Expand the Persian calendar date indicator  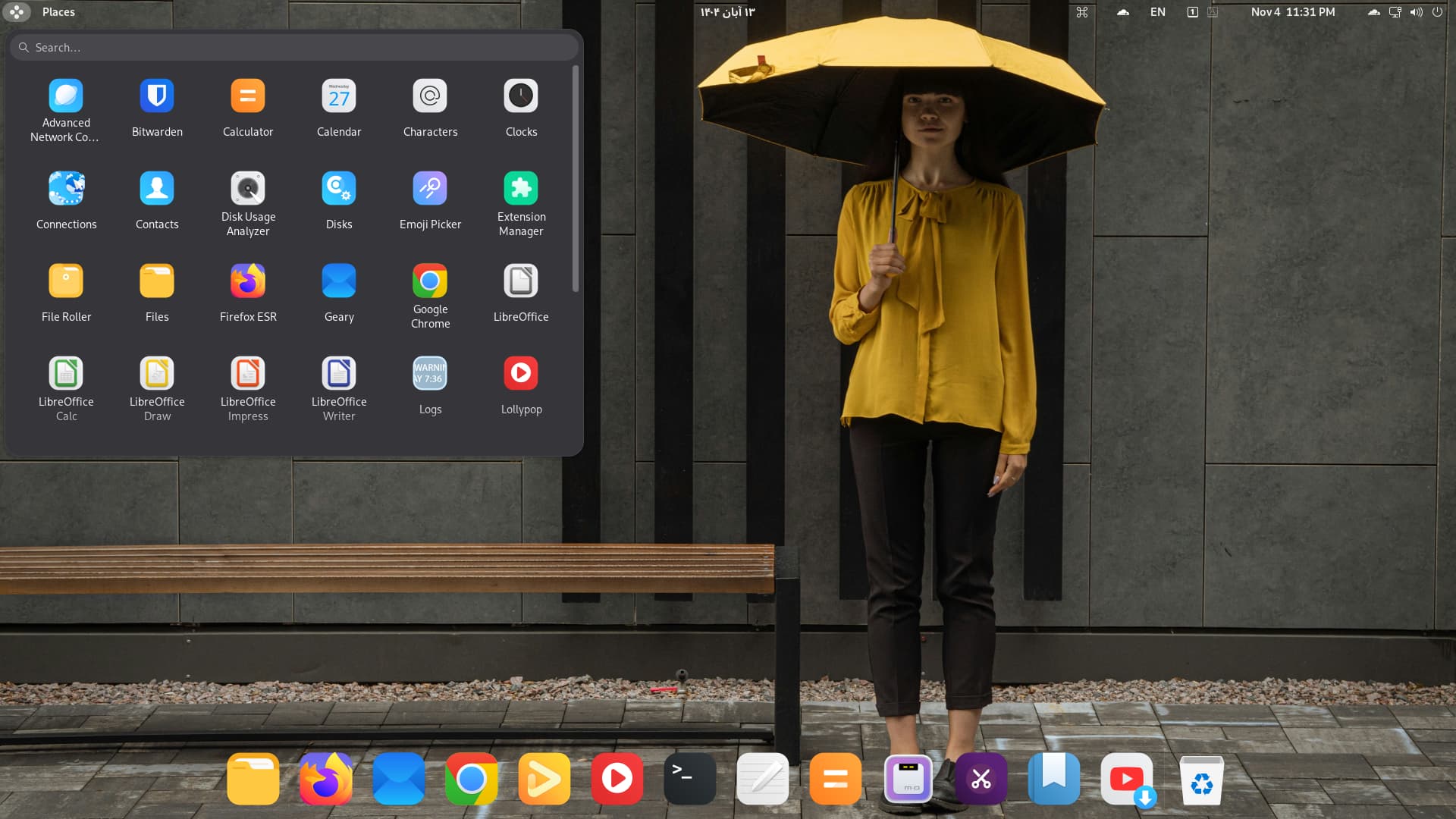(x=727, y=12)
